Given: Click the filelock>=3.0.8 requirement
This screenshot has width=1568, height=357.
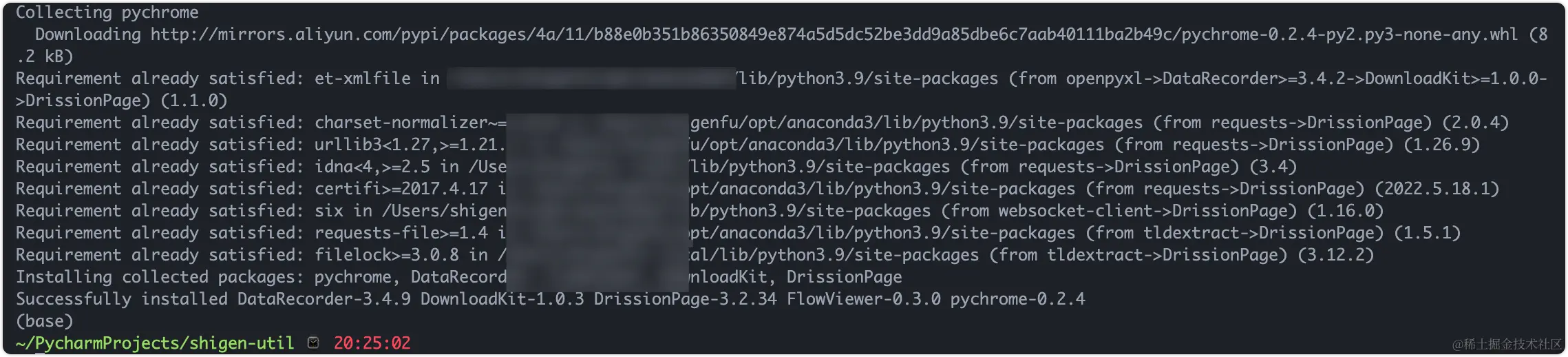Looking at the screenshot, I should [386, 255].
